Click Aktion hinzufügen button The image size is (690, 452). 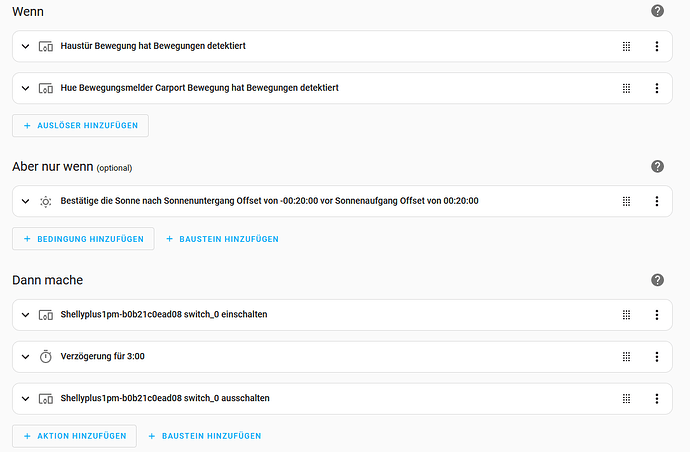tap(74, 436)
